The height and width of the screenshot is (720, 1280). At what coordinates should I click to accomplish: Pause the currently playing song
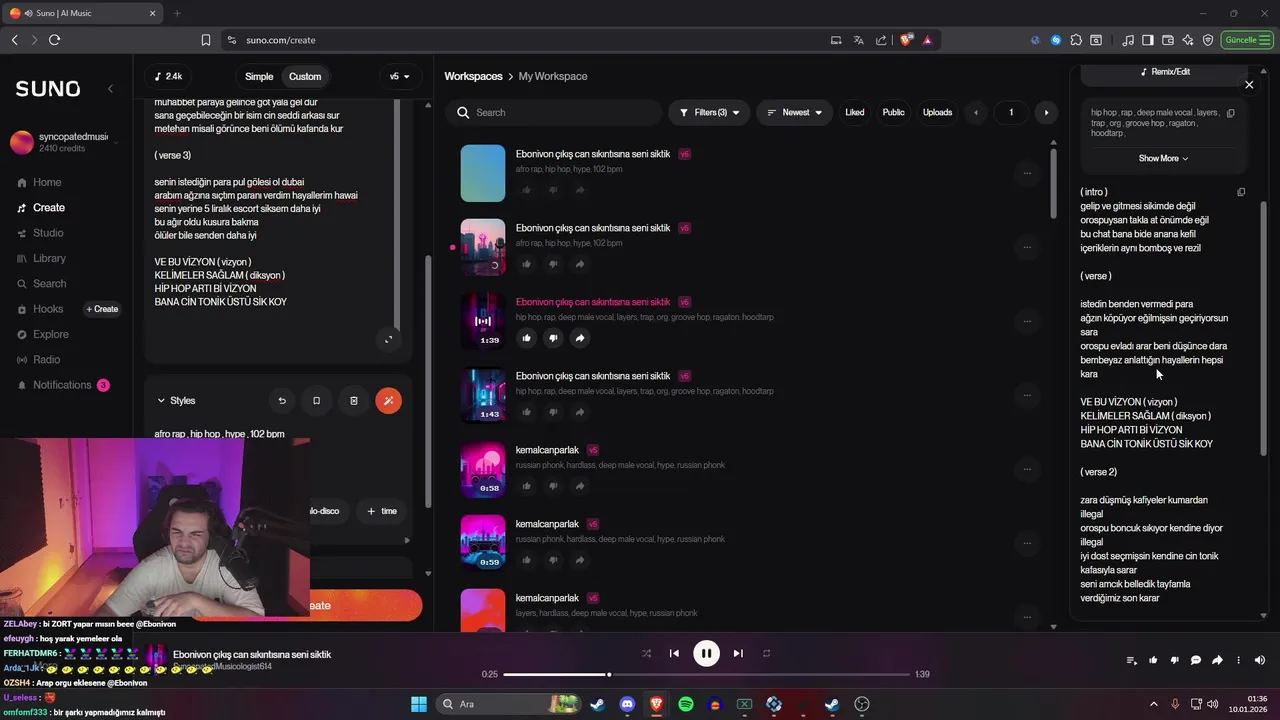pos(706,653)
